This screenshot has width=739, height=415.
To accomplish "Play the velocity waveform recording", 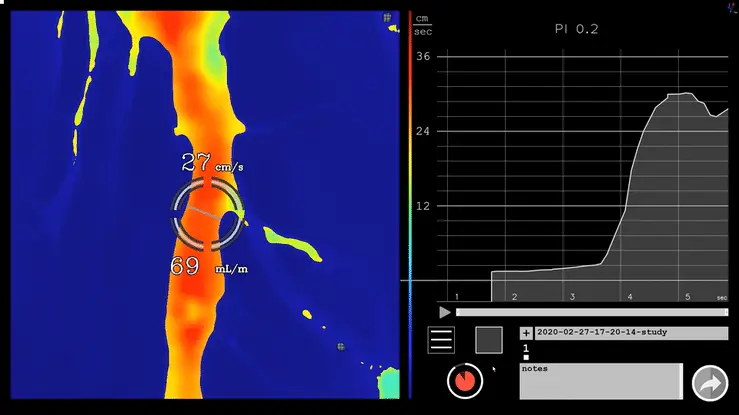I will 445,313.
